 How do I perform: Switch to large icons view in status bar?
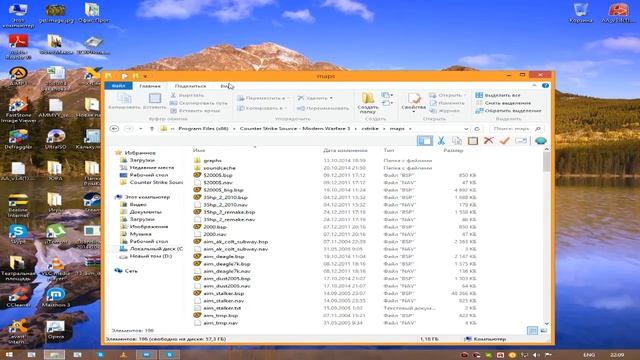coord(544,331)
